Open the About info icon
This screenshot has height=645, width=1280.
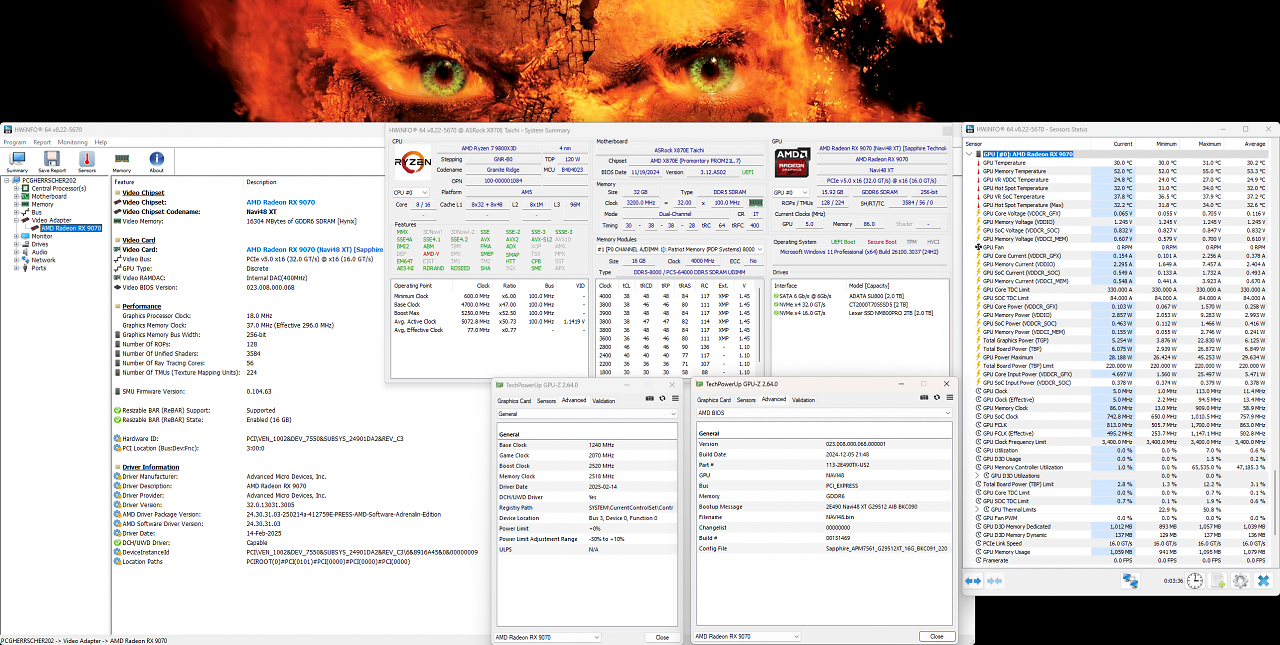coord(156,162)
